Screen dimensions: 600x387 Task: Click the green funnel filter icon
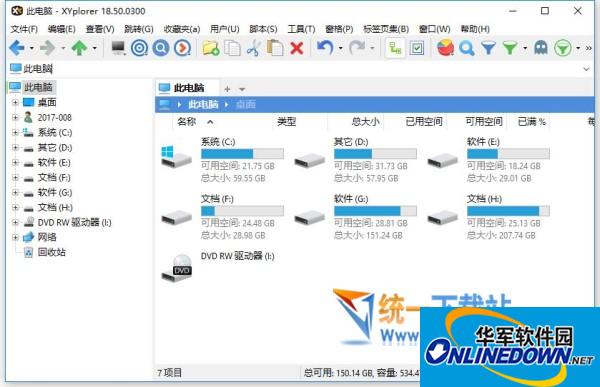(510, 48)
